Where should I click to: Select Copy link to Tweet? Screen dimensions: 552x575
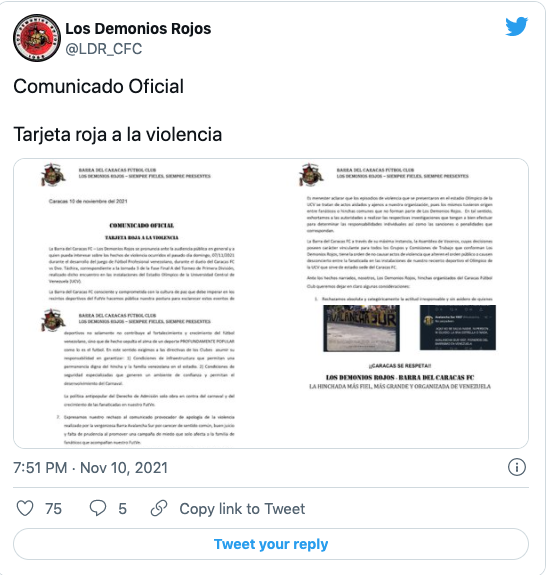point(242,509)
